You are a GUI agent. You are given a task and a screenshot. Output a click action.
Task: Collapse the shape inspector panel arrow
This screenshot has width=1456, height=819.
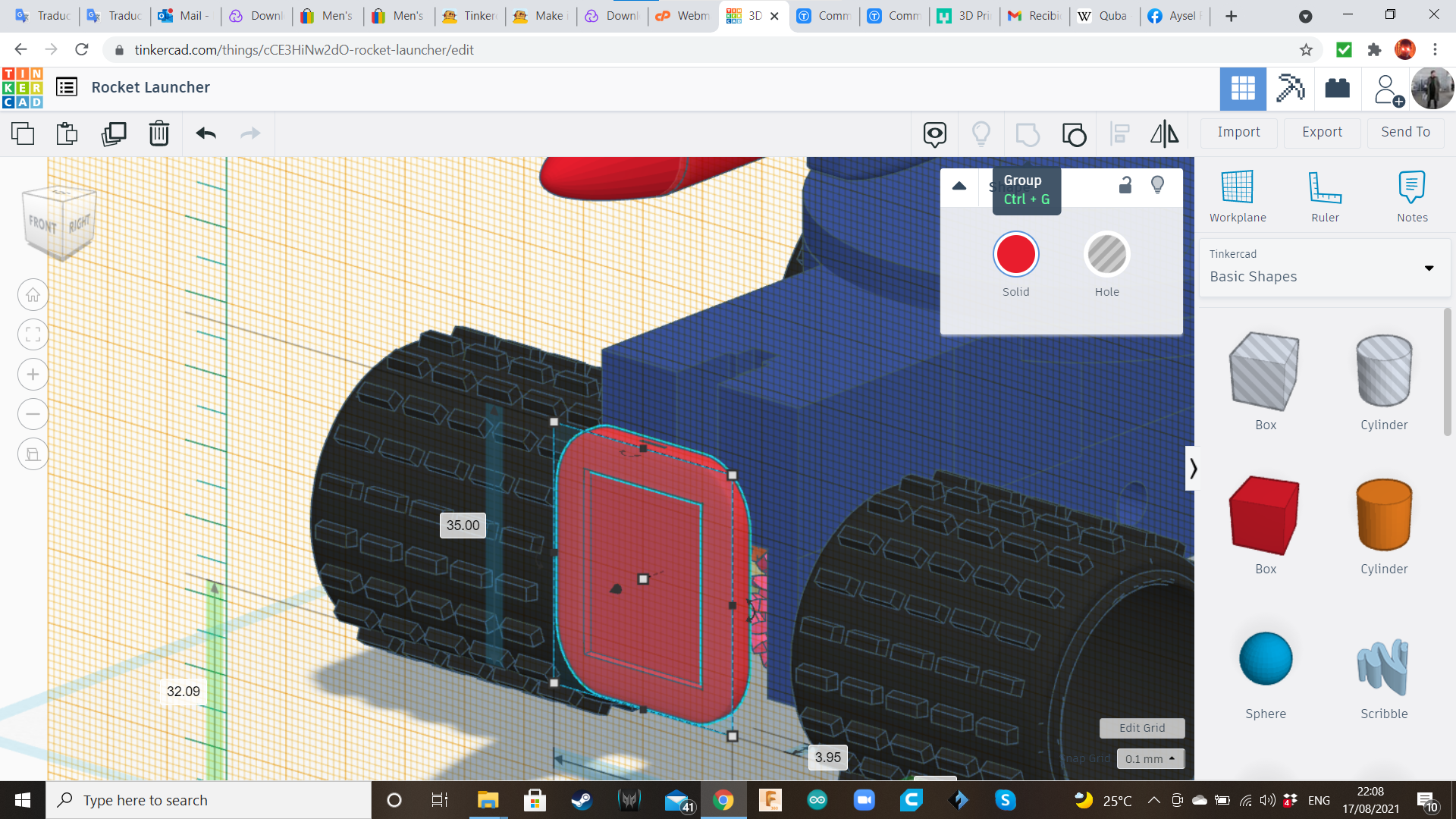pyautogui.click(x=959, y=186)
